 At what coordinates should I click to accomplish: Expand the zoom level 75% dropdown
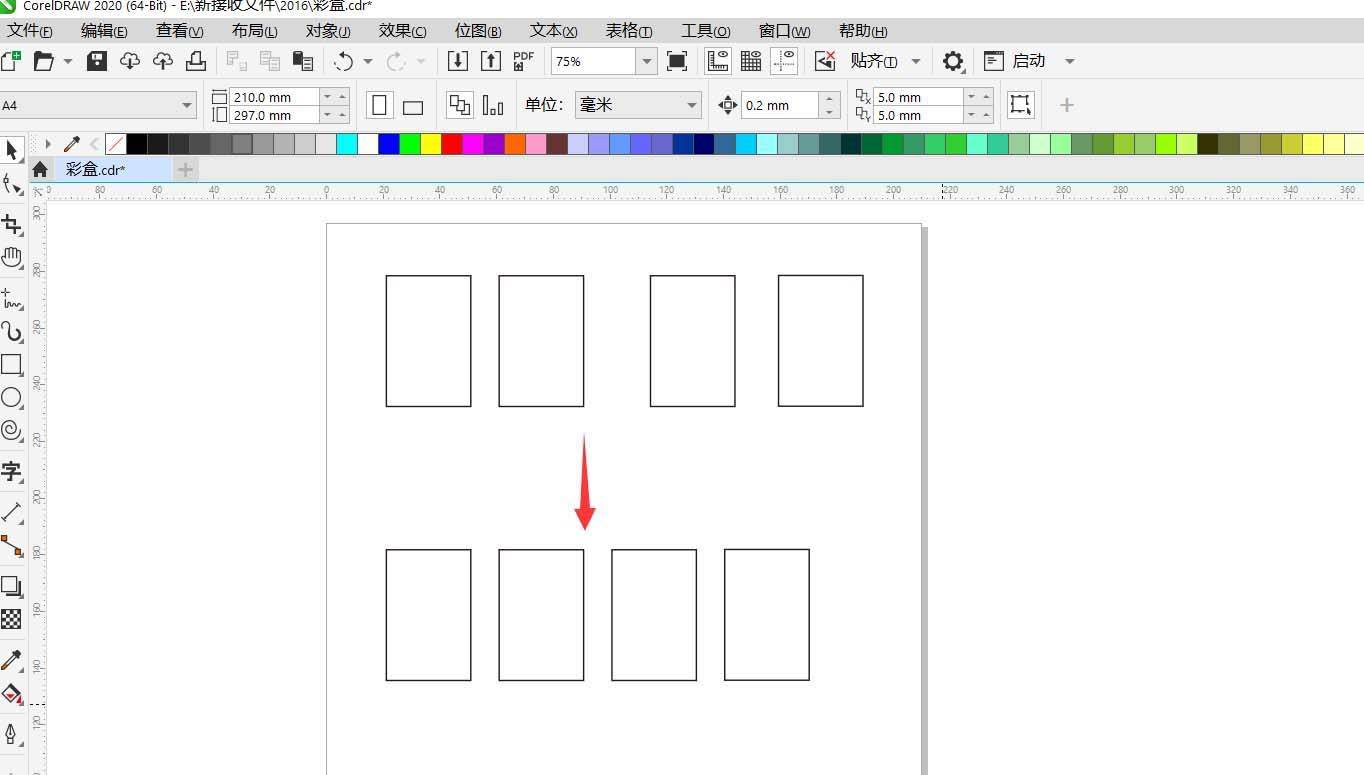tap(647, 61)
